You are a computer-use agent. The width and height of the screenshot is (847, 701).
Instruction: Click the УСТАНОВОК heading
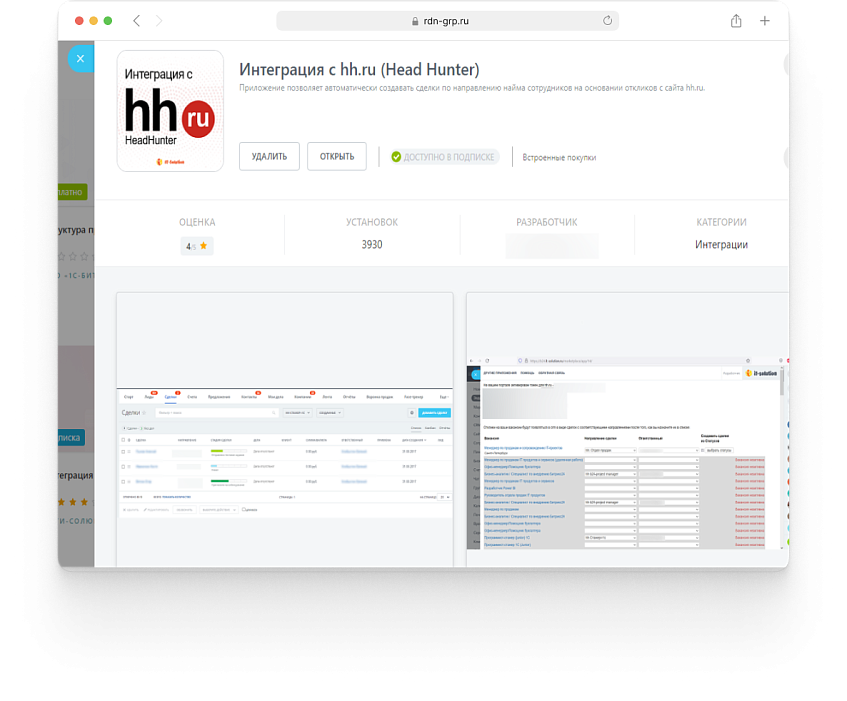coord(372,222)
